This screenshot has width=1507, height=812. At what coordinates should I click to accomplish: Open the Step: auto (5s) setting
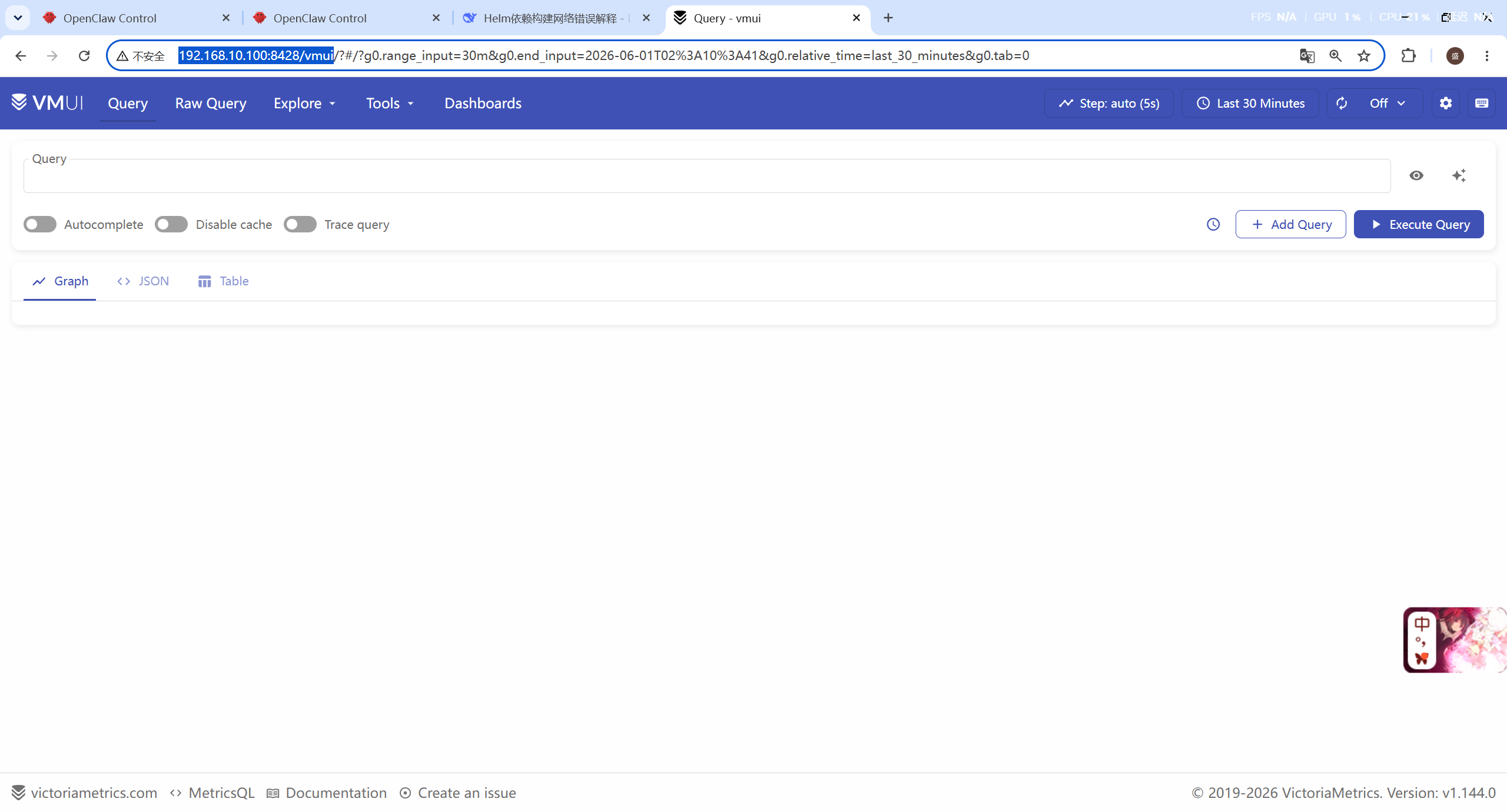coord(1109,104)
